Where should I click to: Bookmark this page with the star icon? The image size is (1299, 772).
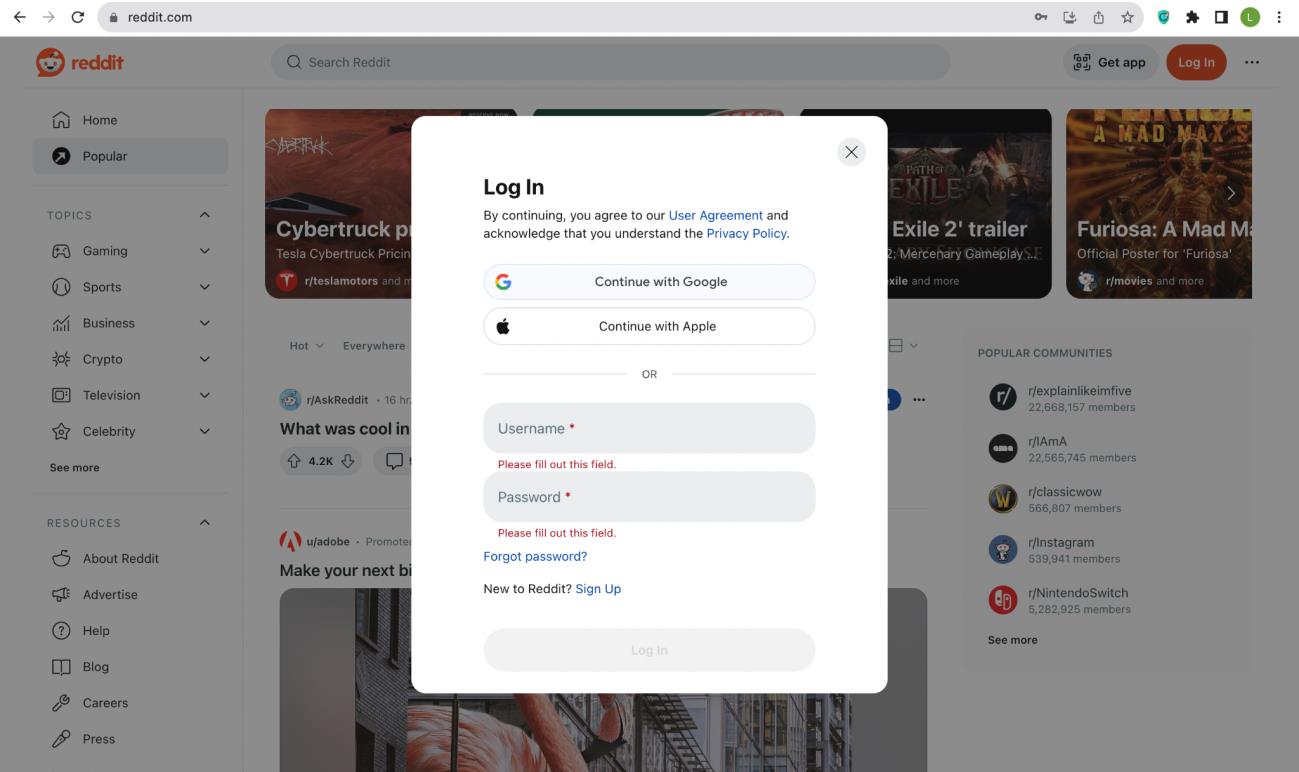click(x=1127, y=17)
